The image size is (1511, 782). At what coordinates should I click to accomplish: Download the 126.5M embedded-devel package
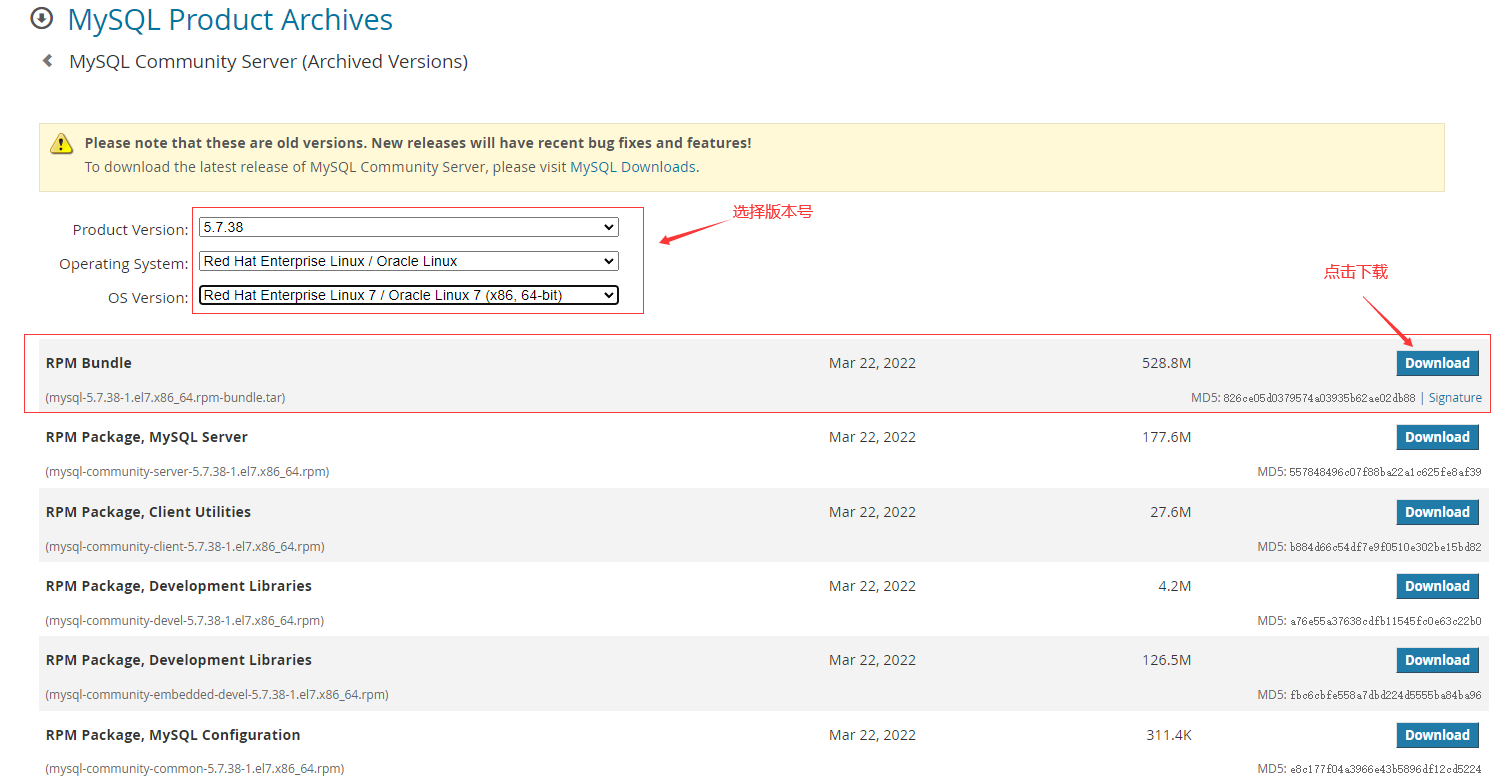1437,660
